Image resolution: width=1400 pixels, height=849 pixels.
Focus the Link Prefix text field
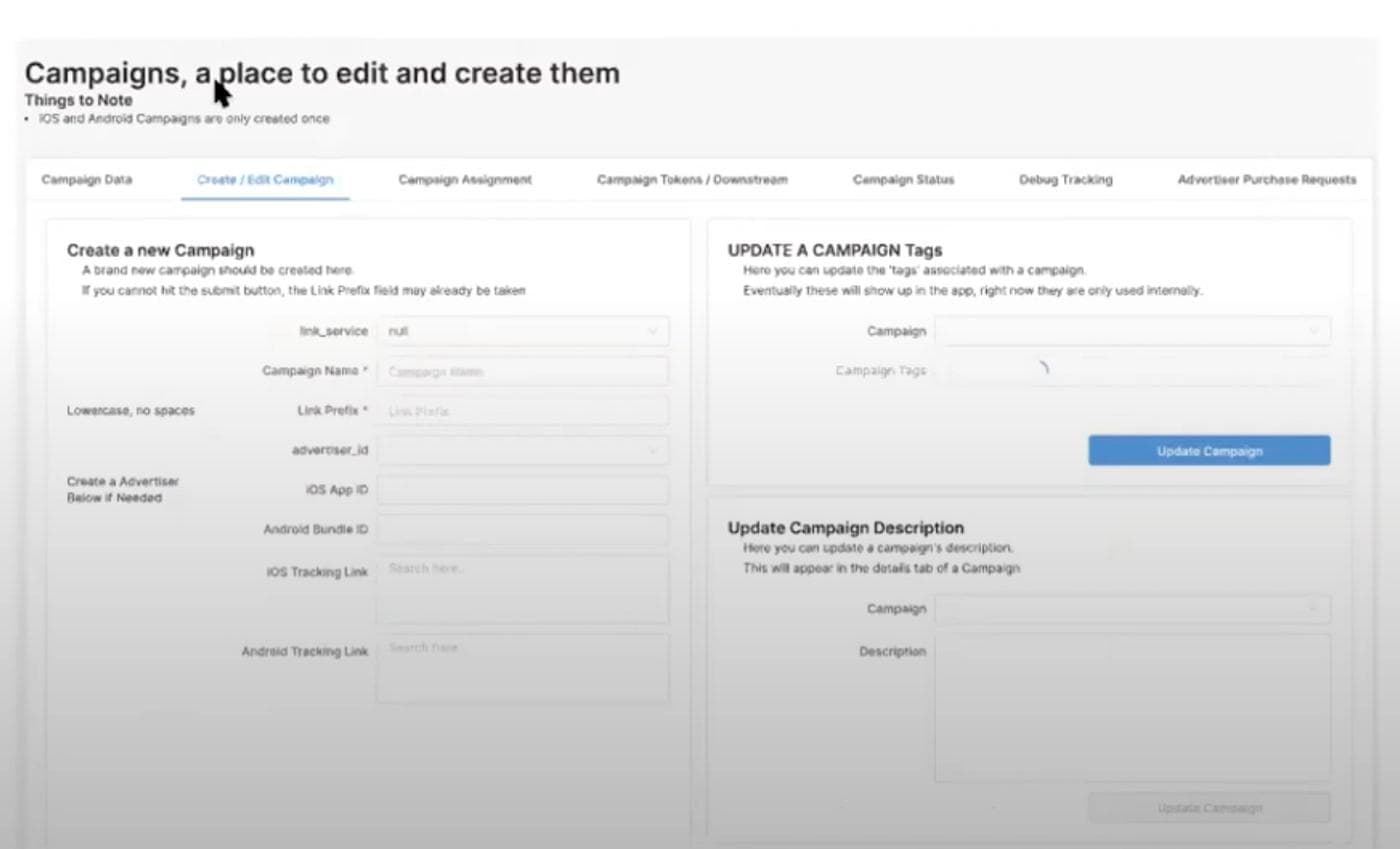coord(522,411)
